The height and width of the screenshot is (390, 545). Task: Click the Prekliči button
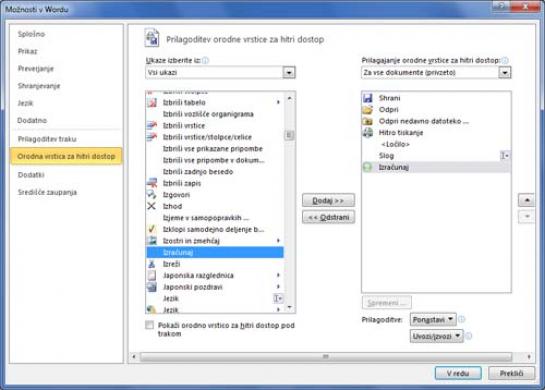511,373
